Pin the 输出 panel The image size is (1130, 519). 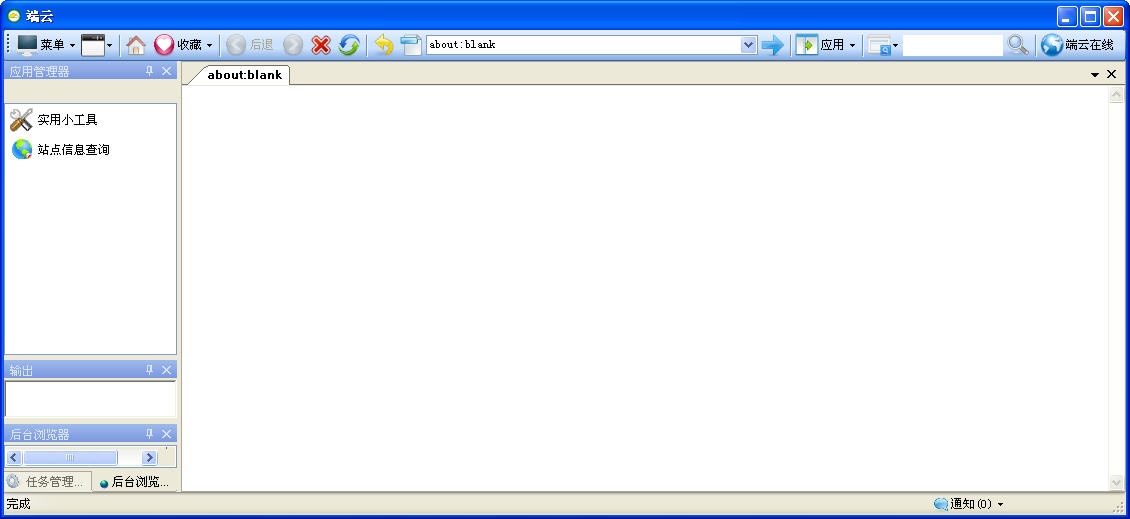click(150, 370)
